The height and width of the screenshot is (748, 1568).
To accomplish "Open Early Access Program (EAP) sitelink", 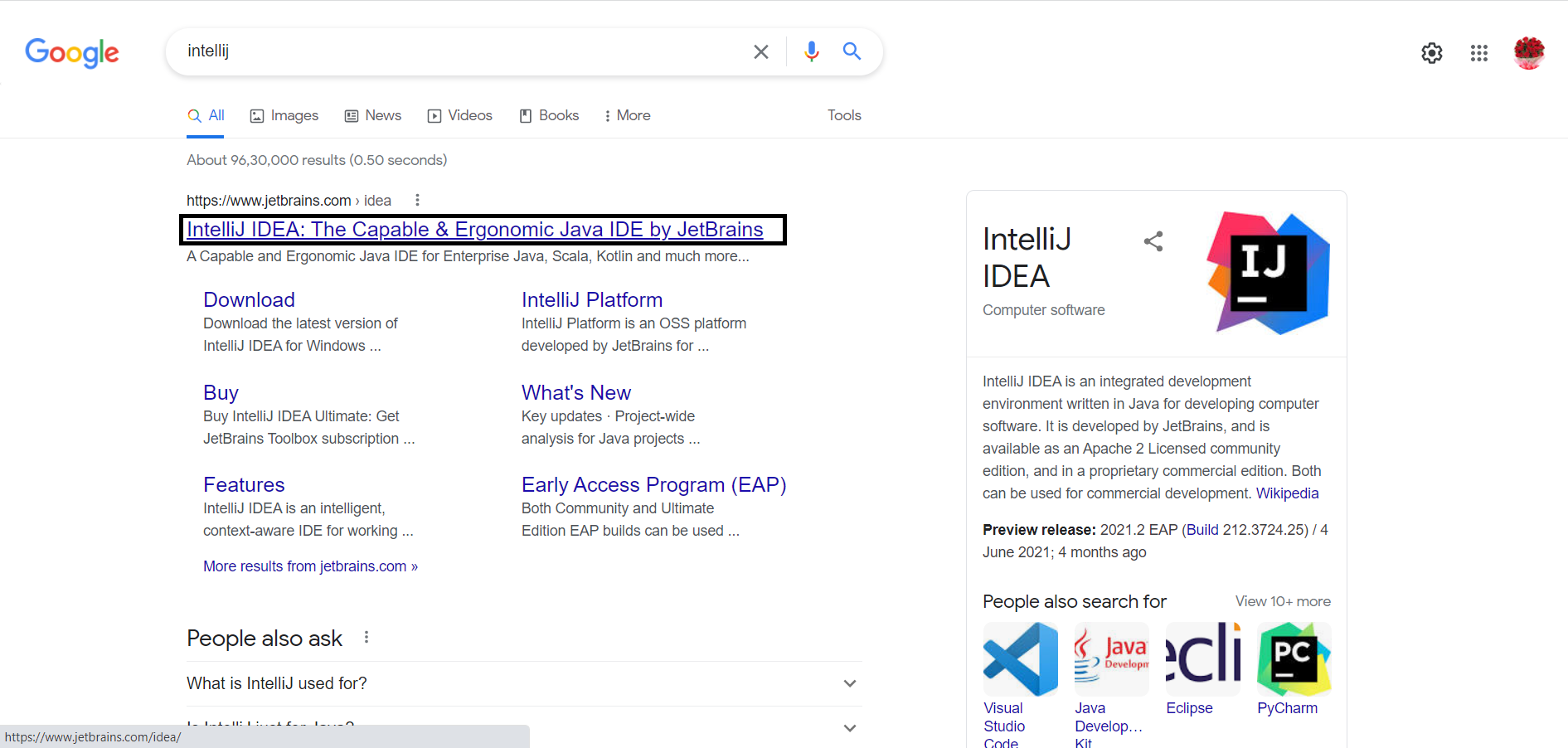I will click(654, 484).
